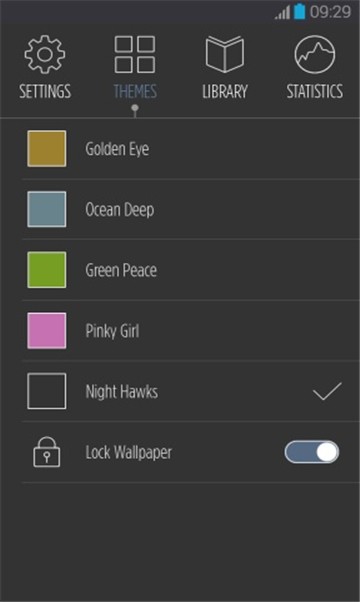Click the Night Hawks checkmark icon

(x=327, y=391)
